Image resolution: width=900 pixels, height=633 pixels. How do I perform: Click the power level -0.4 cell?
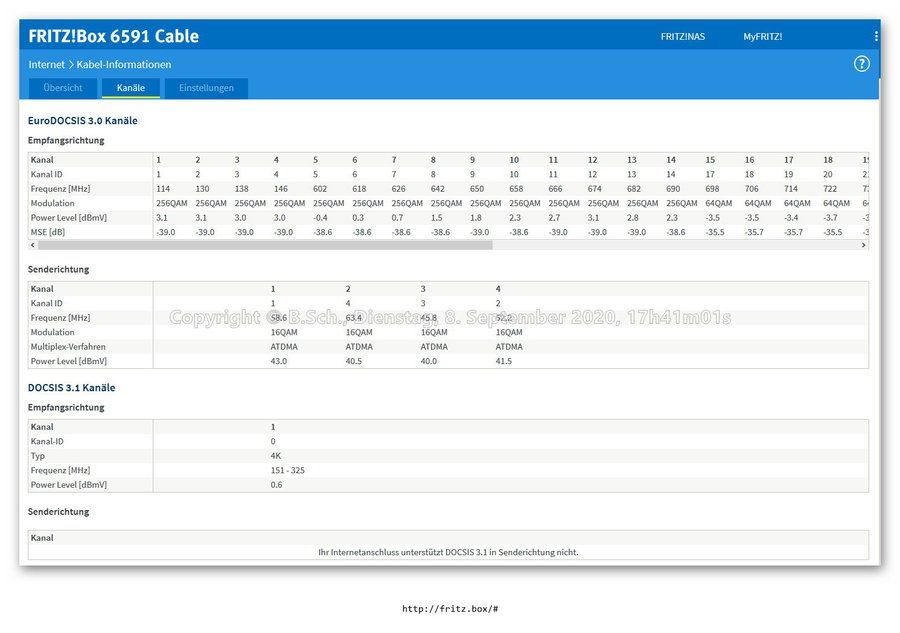click(320, 218)
